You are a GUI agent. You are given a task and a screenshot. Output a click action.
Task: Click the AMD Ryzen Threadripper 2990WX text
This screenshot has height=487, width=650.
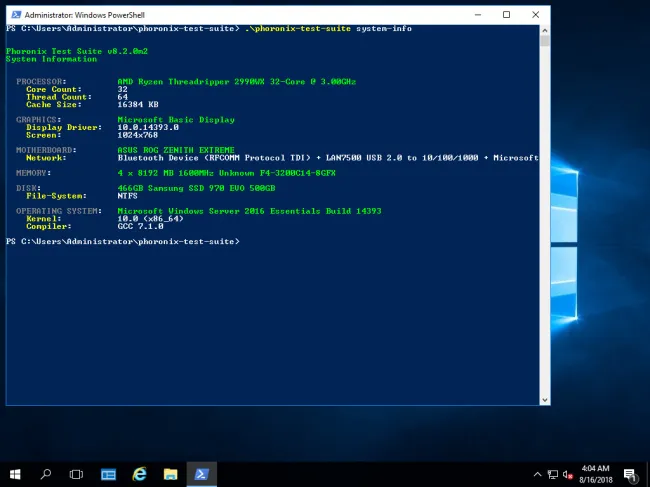tap(237, 82)
